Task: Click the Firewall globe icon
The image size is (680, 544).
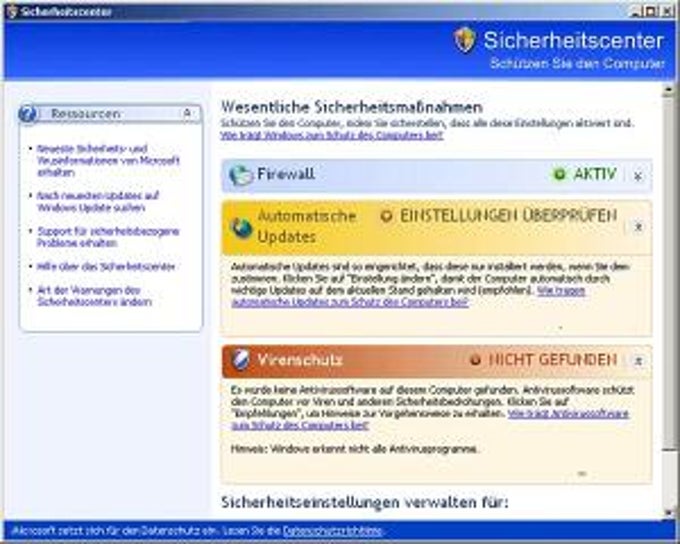Action: coord(241,176)
